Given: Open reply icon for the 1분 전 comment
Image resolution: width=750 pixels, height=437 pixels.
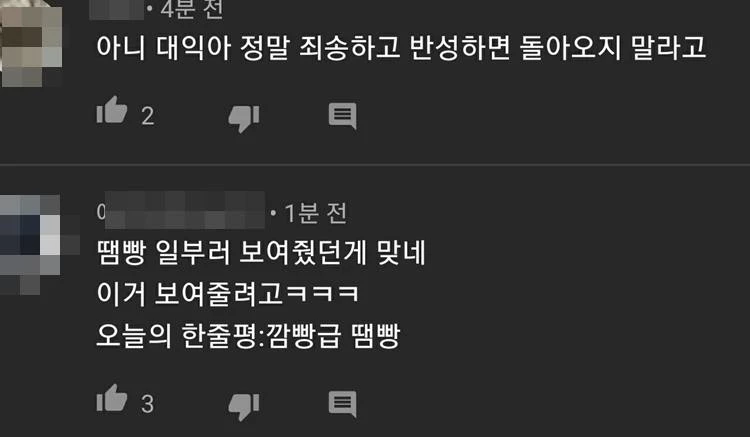Looking at the screenshot, I should 342,404.
